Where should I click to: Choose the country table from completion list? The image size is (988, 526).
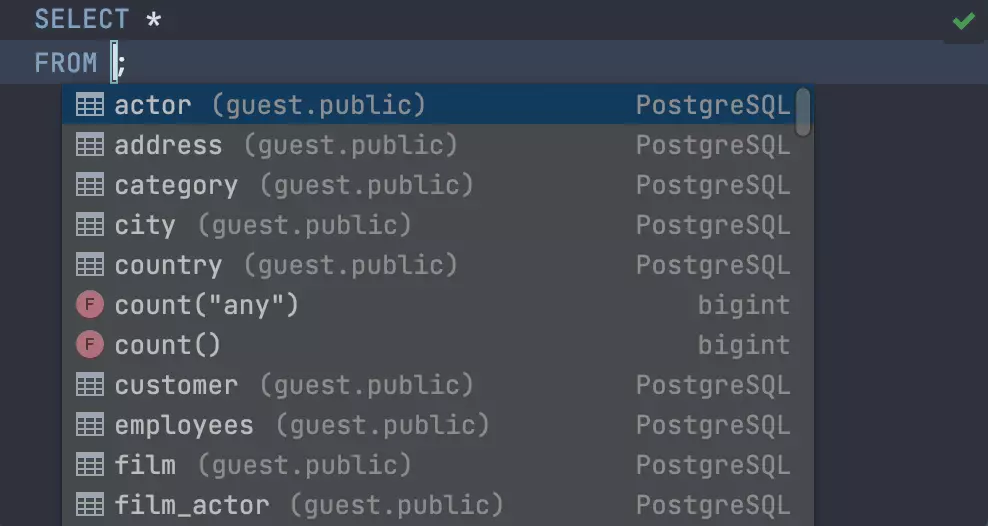coord(168,265)
